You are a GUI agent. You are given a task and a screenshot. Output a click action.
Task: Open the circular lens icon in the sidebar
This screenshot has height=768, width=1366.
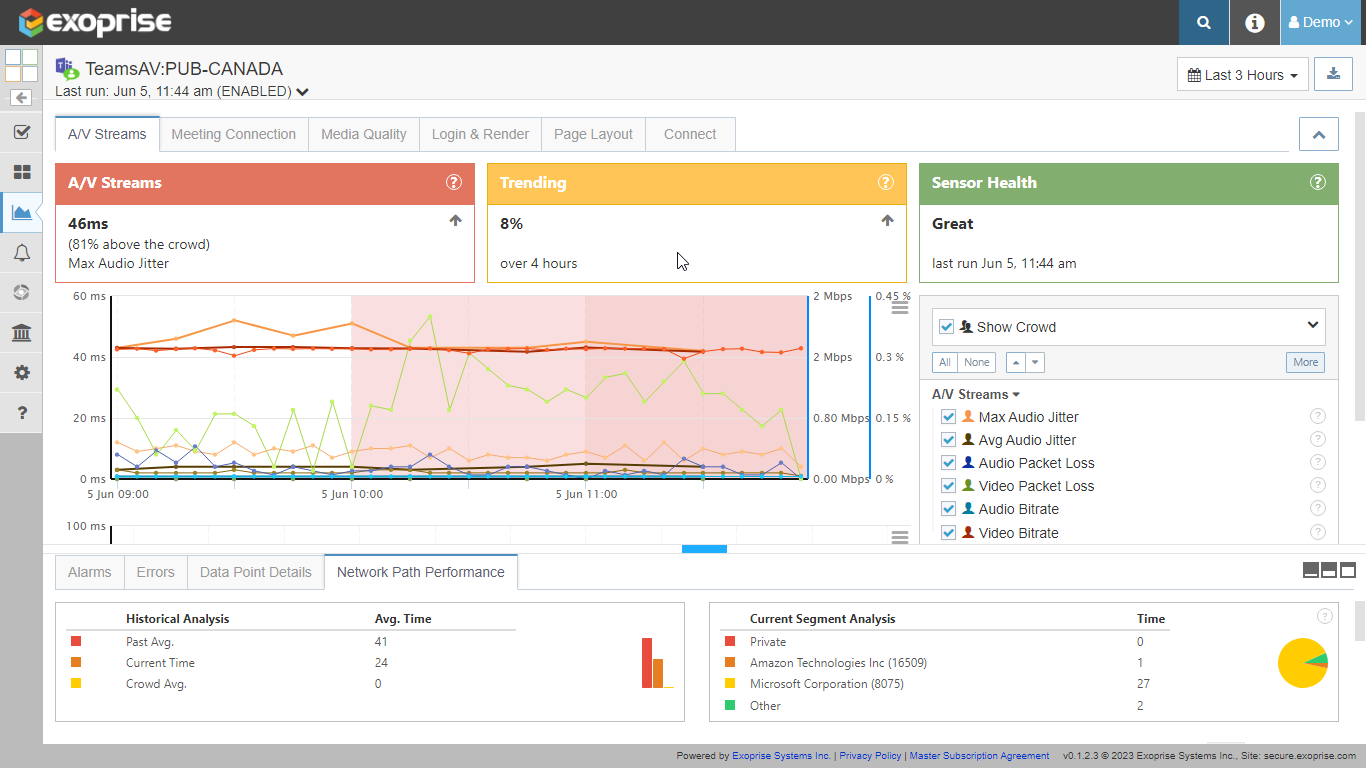click(x=21, y=292)
